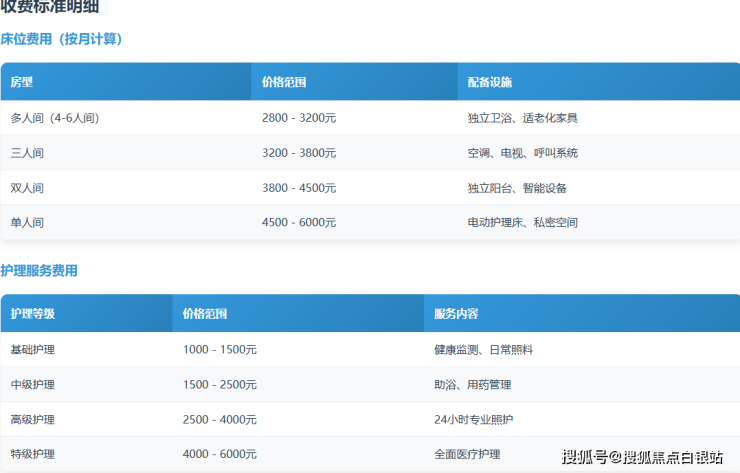The height and width of the screenshot is (473, 740).
Task: Click the 单人间 room type cell
Action: (27, 223)
